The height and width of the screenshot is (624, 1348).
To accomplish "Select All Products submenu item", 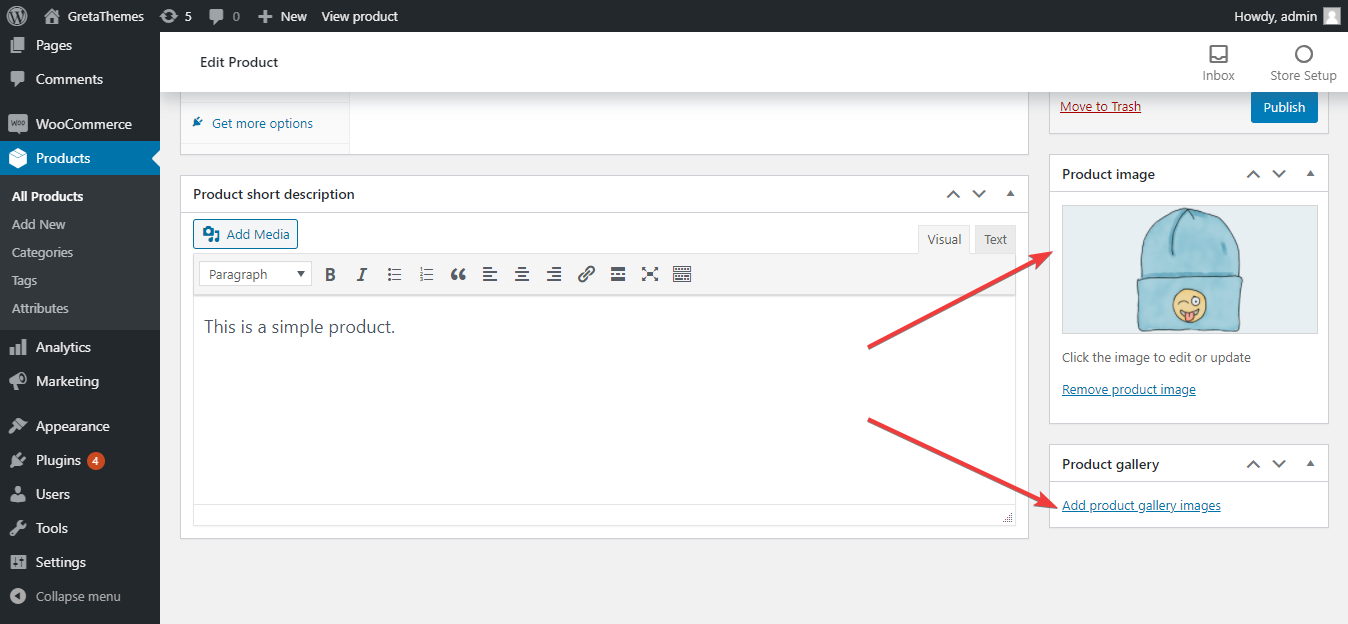I will (x=48, y=196).
